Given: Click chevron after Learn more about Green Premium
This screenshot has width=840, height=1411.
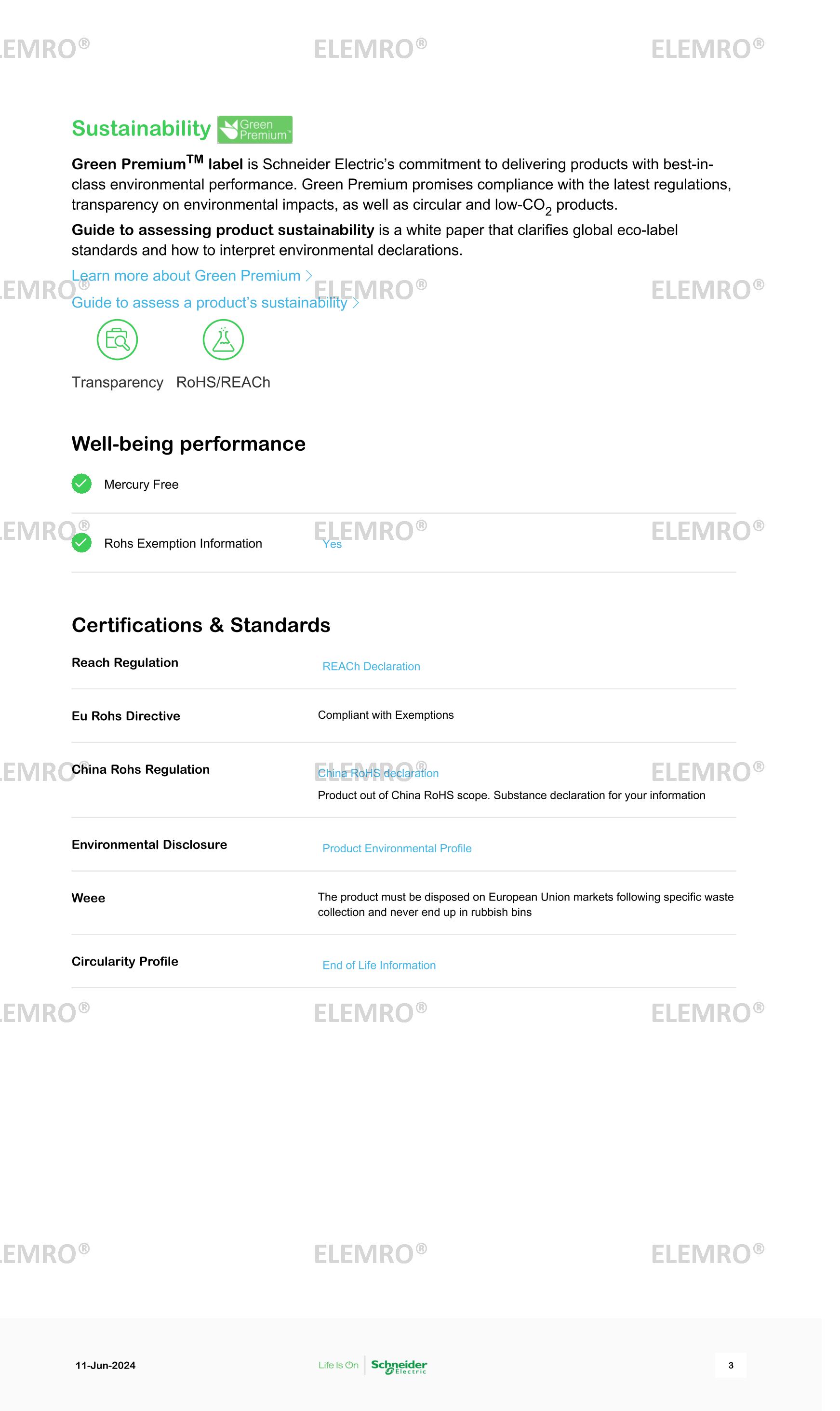Looking at the screenshot, I should coord(309,276).
